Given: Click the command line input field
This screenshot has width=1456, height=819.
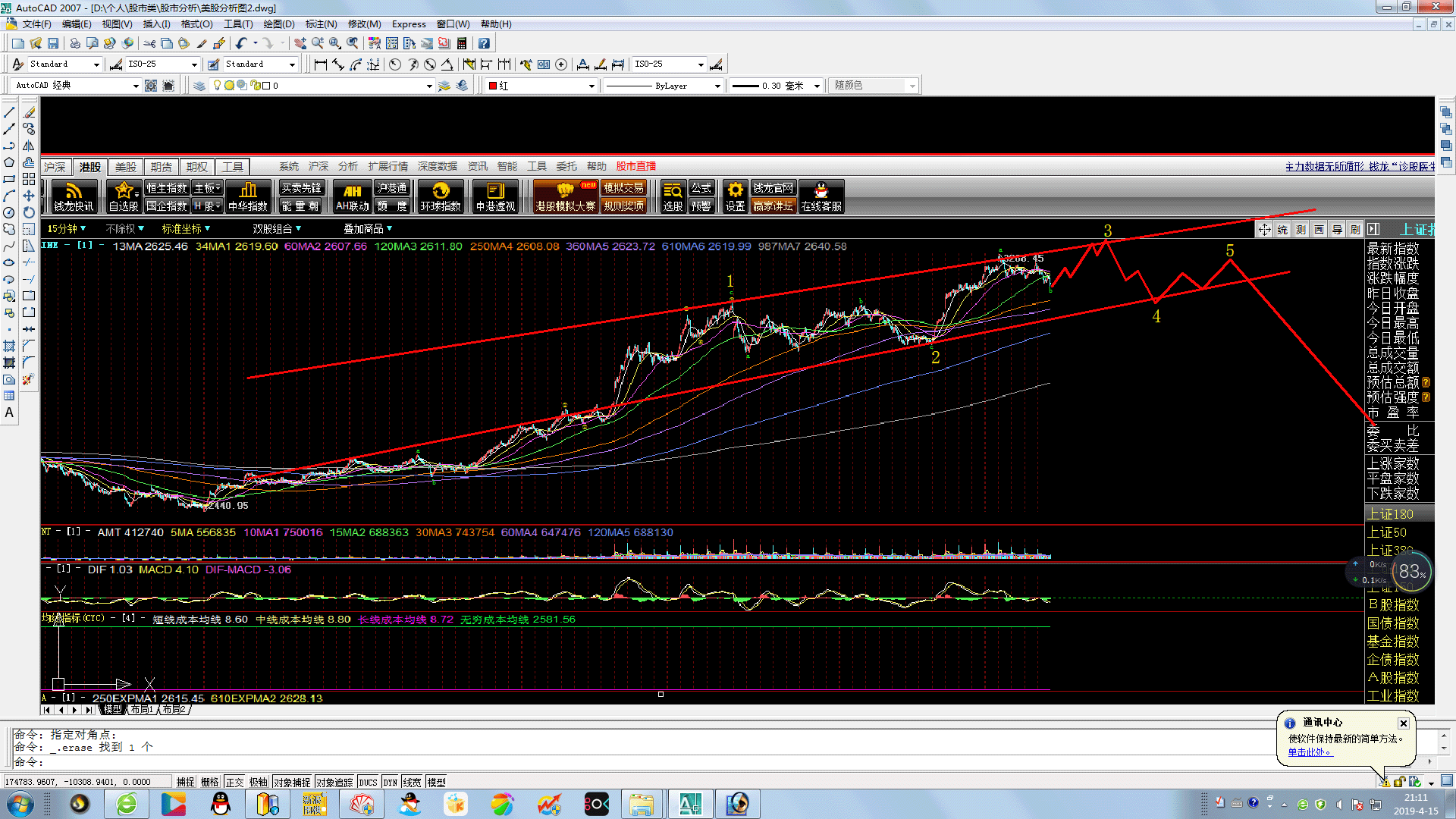Looking at the screenshot, I should pyautogui.click(x=724, y=761).
